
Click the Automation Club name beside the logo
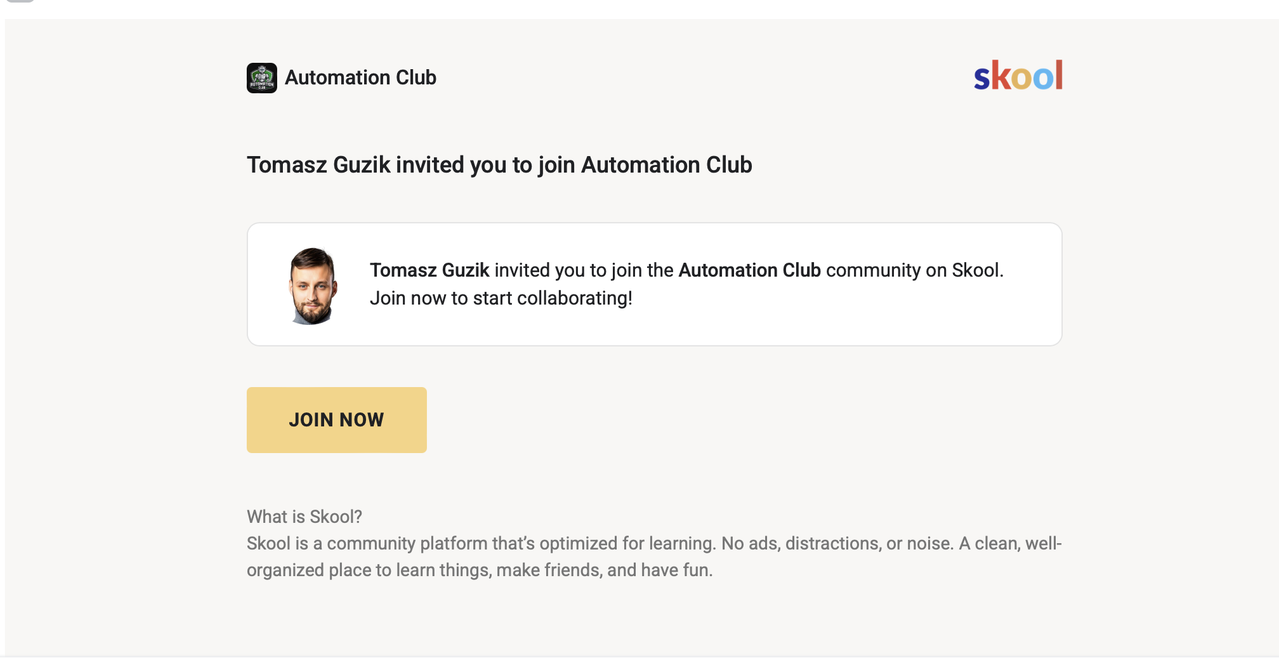click(x=360, y=78)
